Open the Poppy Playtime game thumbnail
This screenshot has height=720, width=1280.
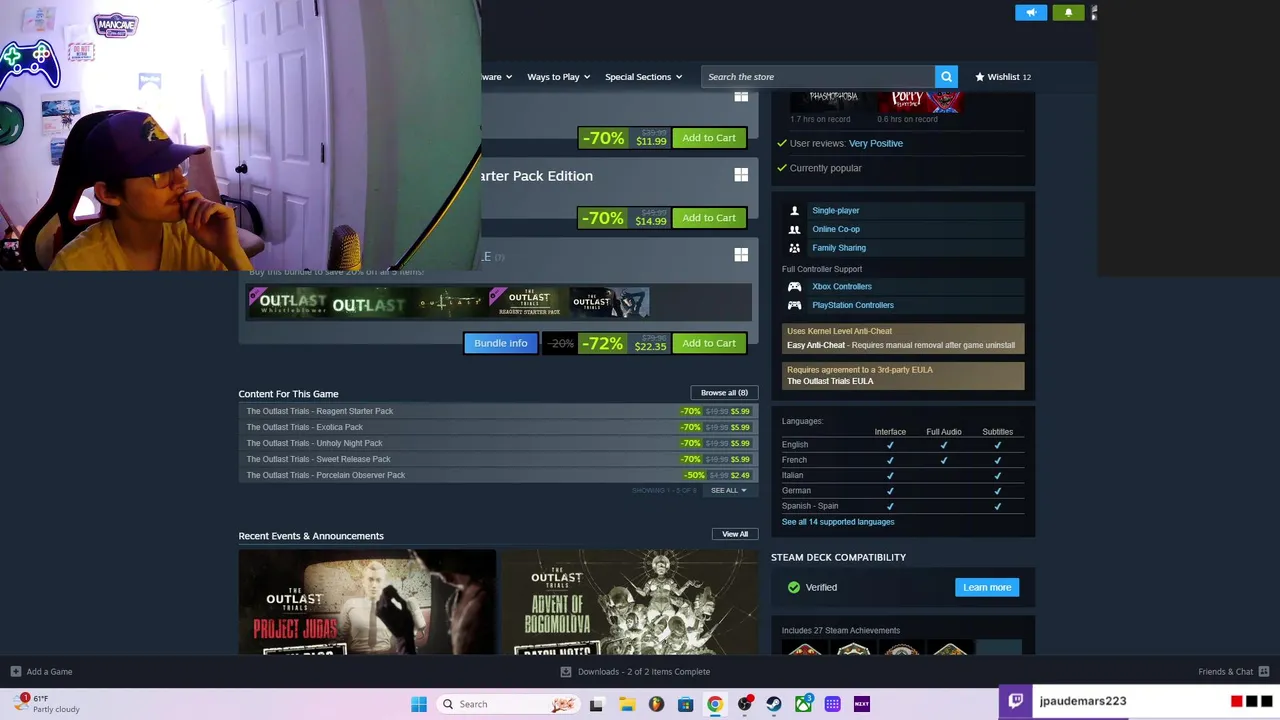[x=920, y=102]
